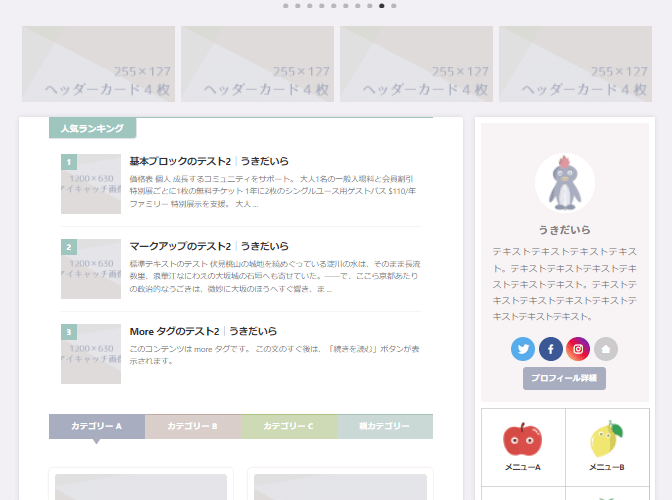Click the メニューB label text

click(606, 467)
